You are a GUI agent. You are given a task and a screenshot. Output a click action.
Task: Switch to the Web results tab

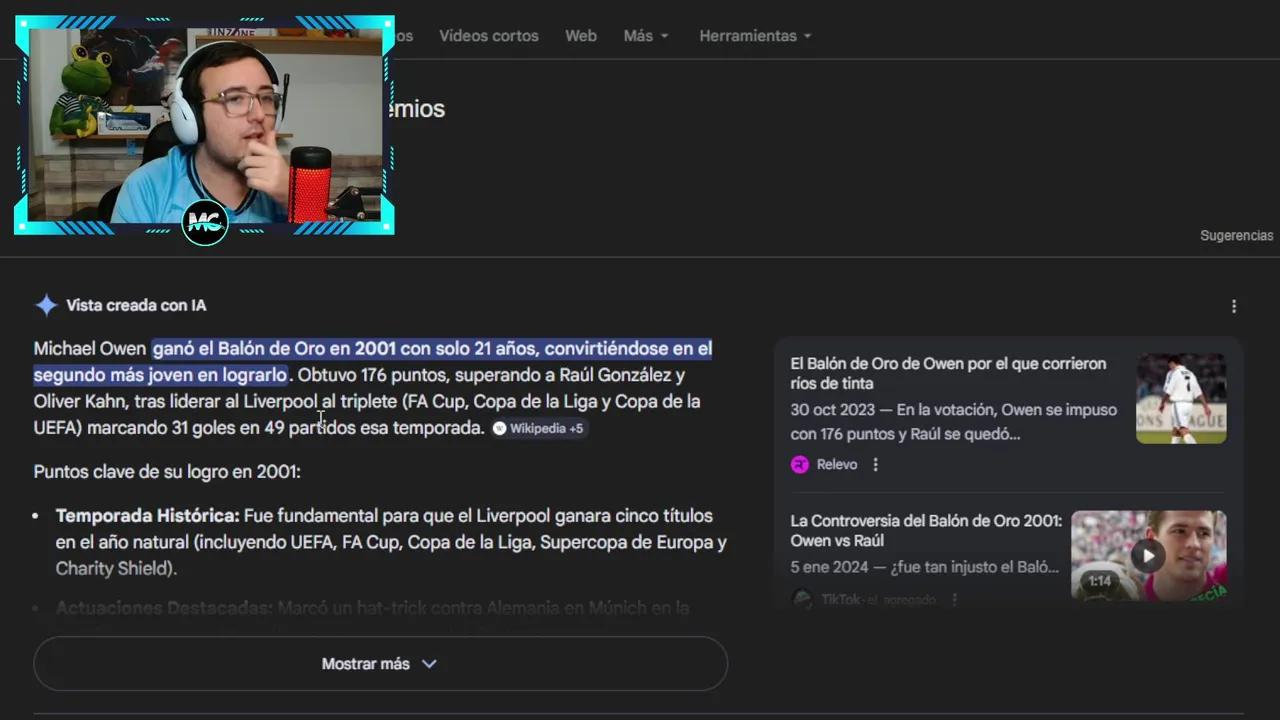point(581,36)
